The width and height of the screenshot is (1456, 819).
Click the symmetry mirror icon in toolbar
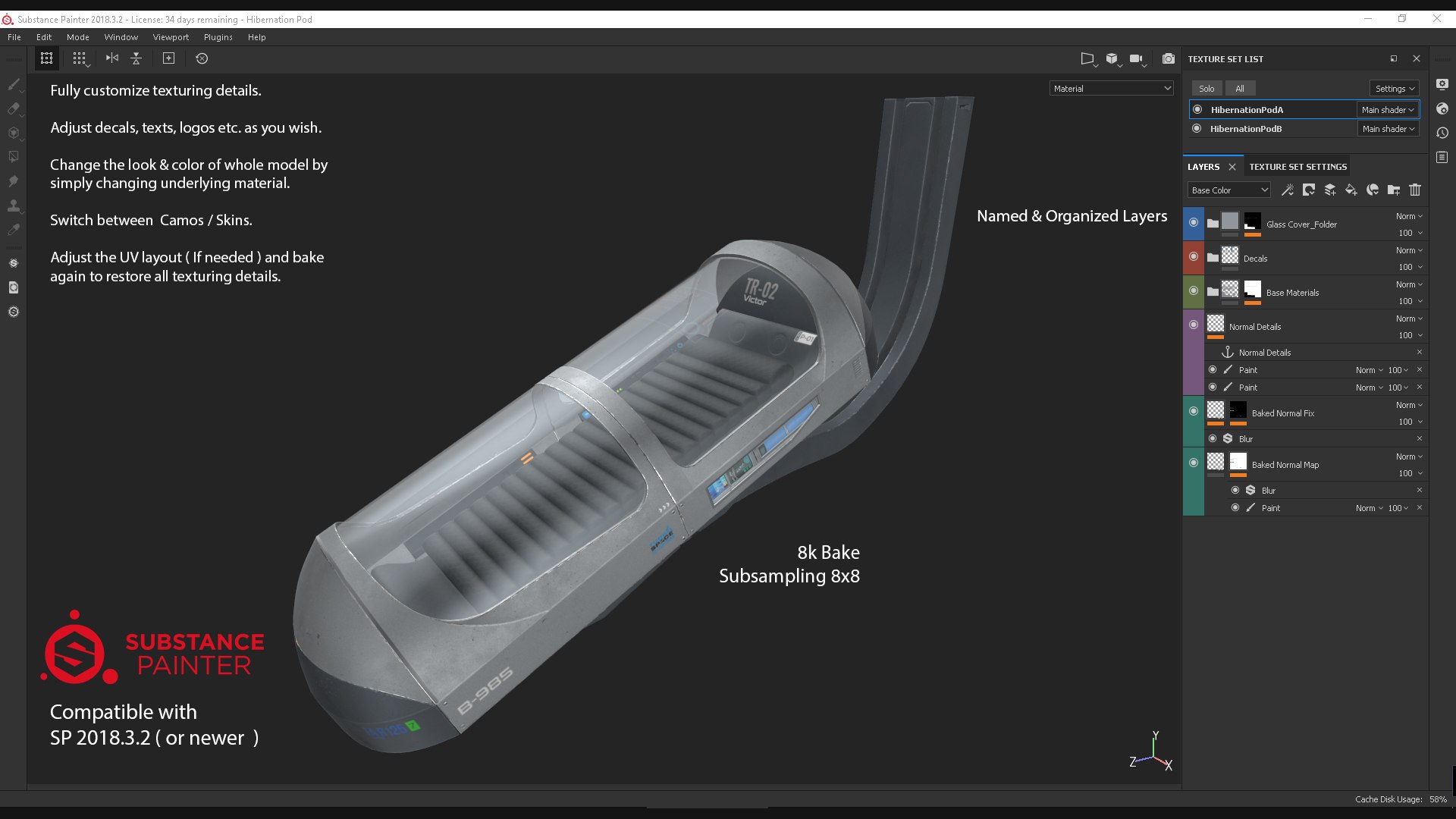tap(112, 58)
